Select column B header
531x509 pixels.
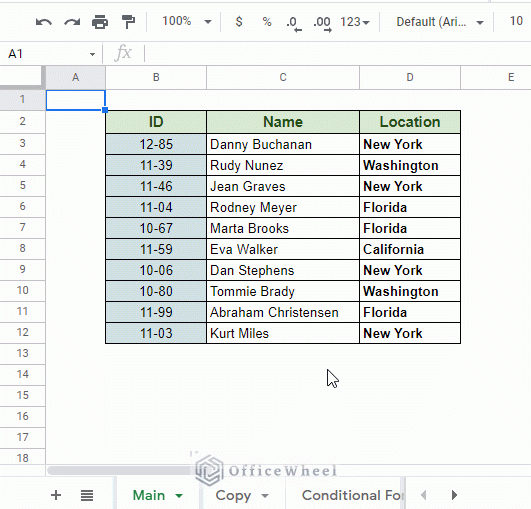coord(156,78)
